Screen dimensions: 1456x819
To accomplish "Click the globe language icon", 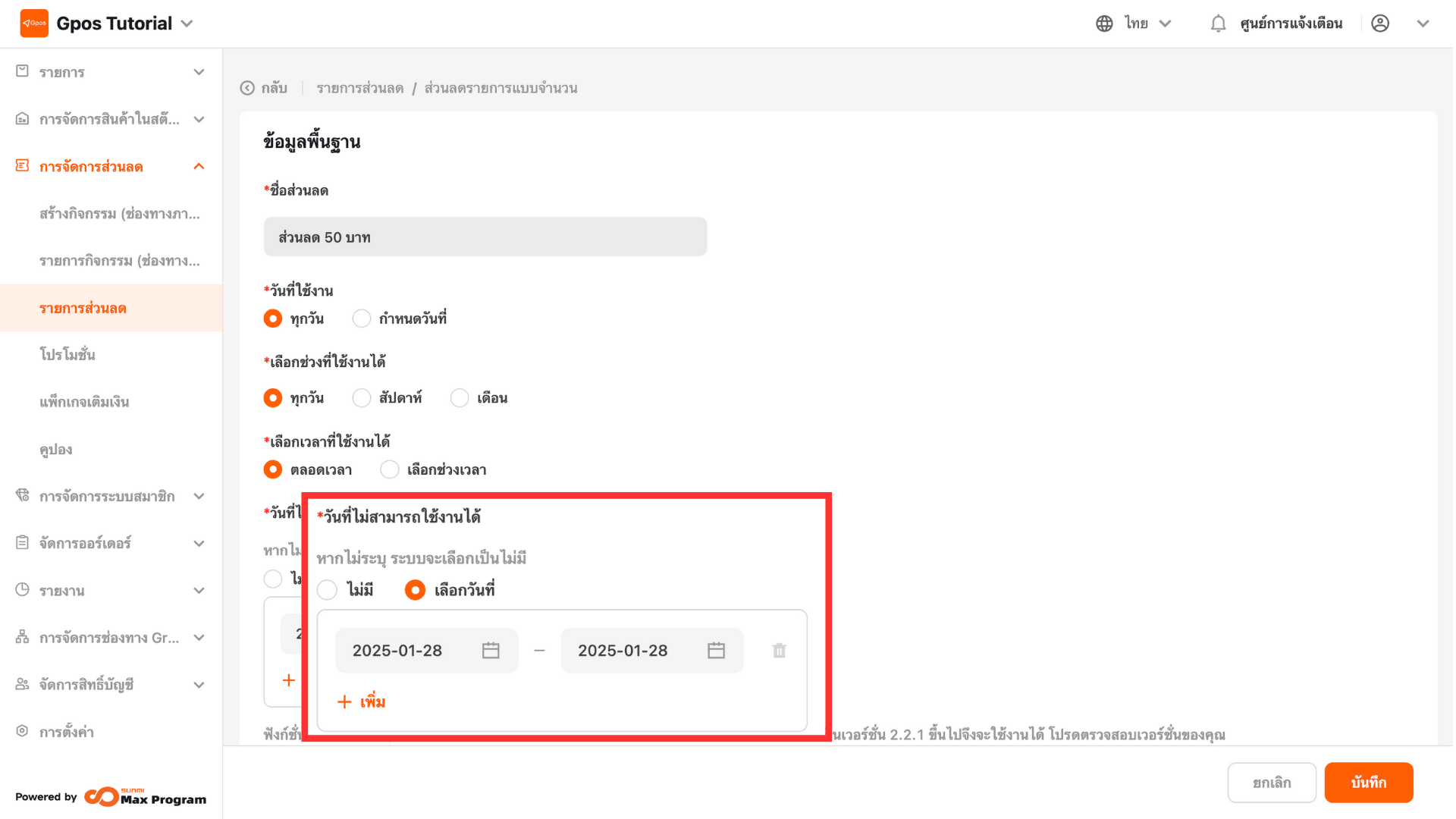I will pyautogui.click(x=1104, y=24).
